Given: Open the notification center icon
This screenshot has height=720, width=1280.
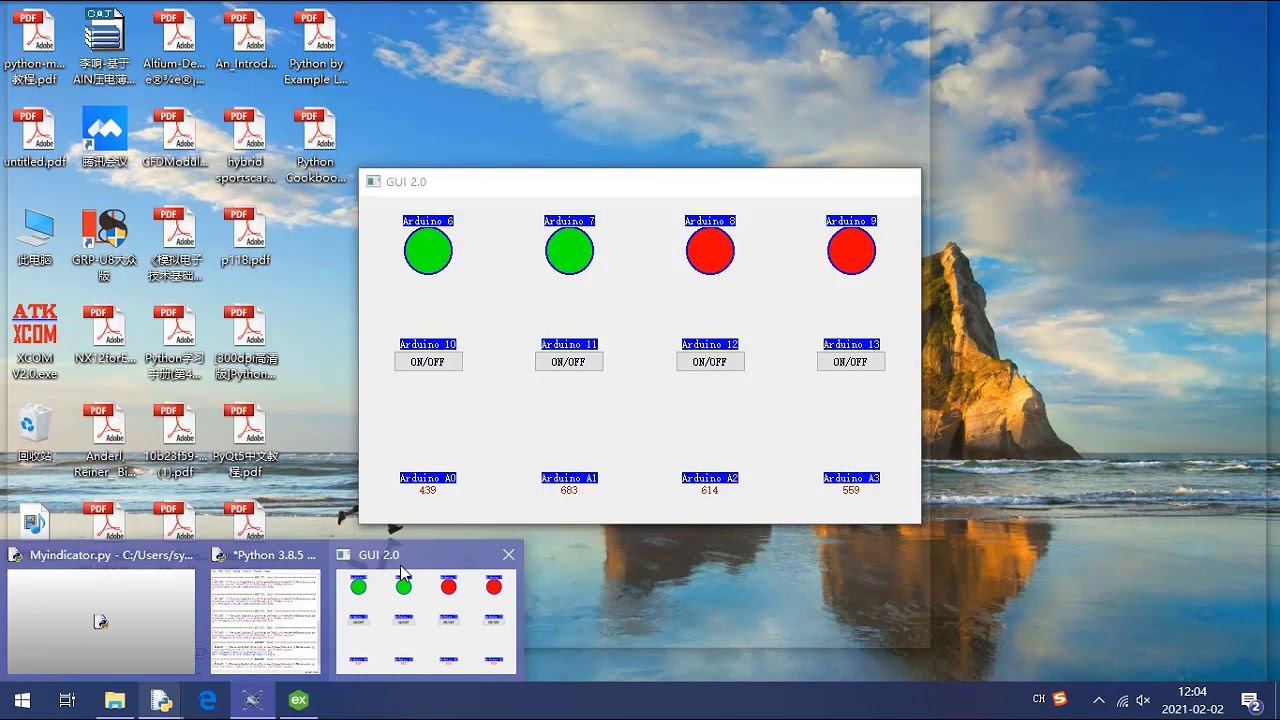Looking at the screenshot, I should 1250,700.
